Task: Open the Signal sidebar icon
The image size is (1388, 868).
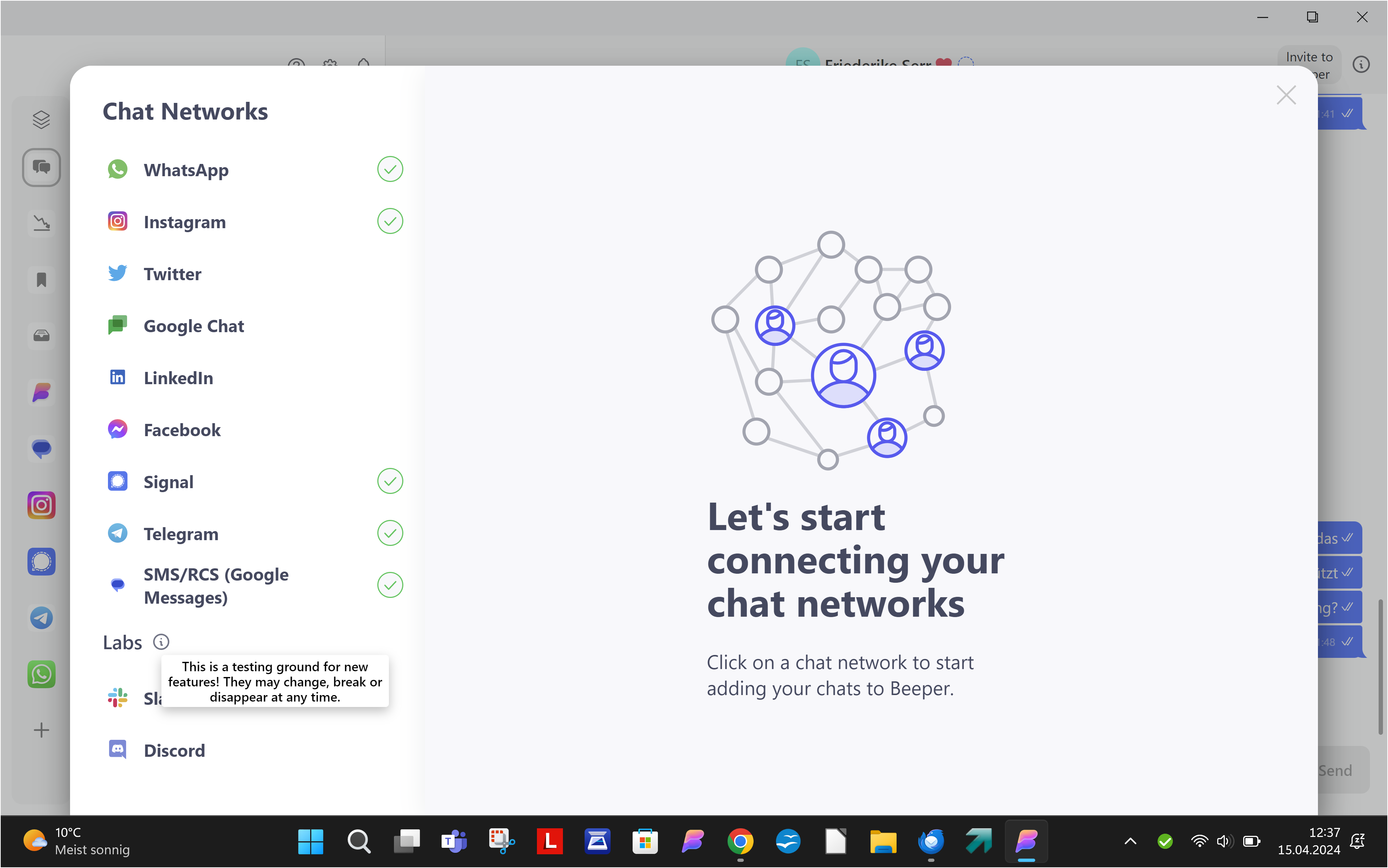Action: (x=41, y=561)
